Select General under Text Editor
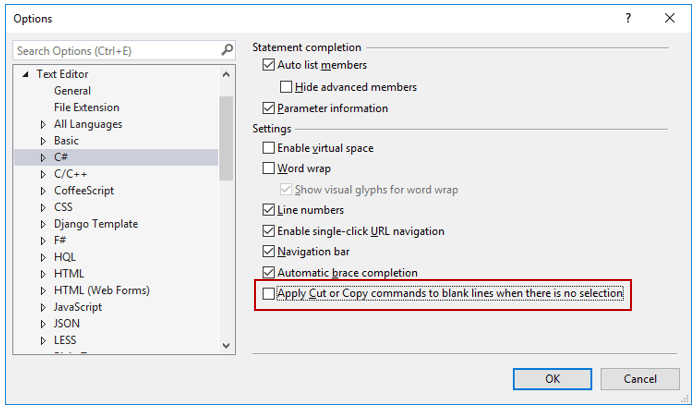This screenshot has height=408, width=699. pos(72,91)
